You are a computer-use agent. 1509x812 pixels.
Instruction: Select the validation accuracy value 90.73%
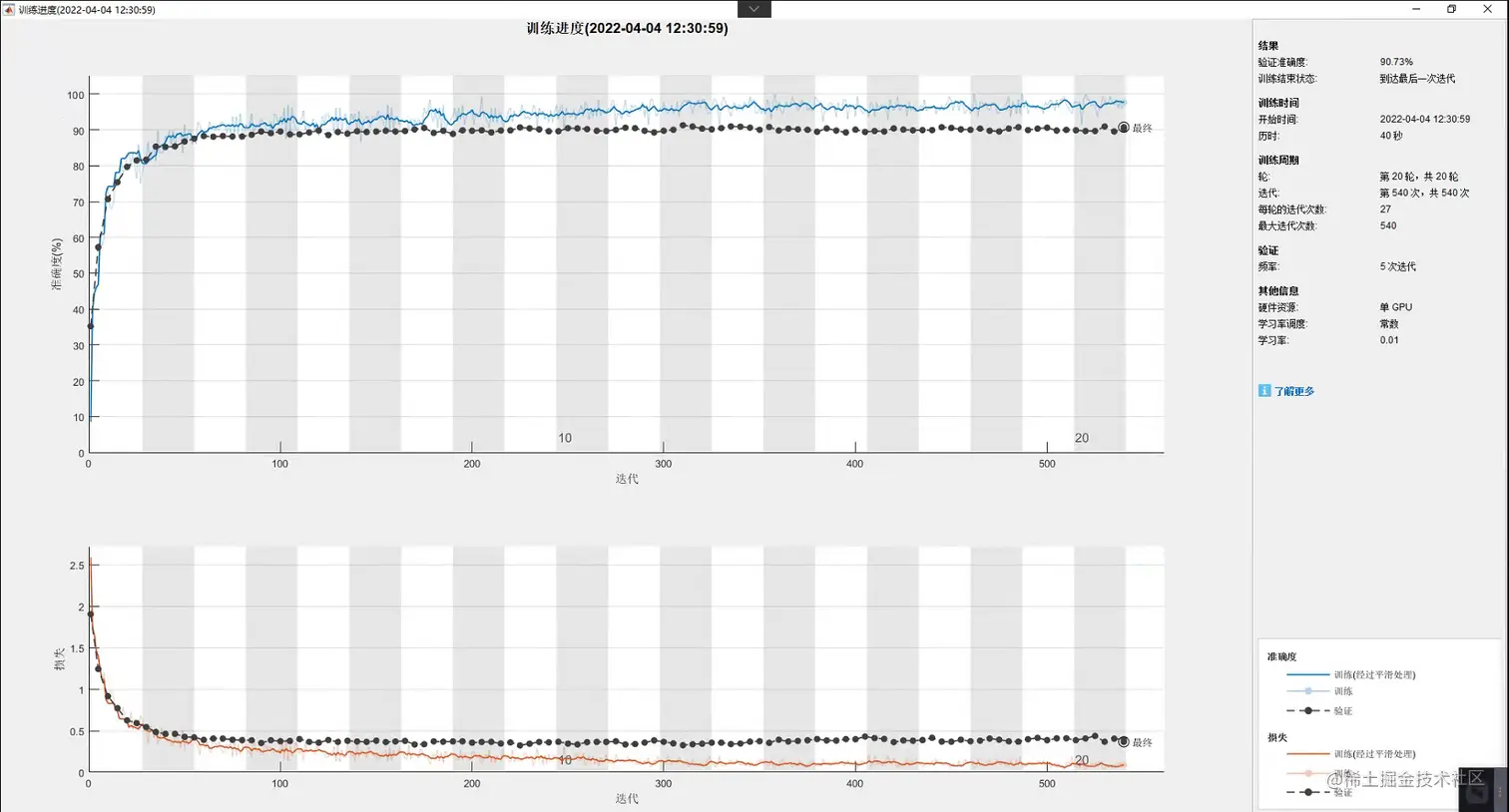click(1396, 62)
